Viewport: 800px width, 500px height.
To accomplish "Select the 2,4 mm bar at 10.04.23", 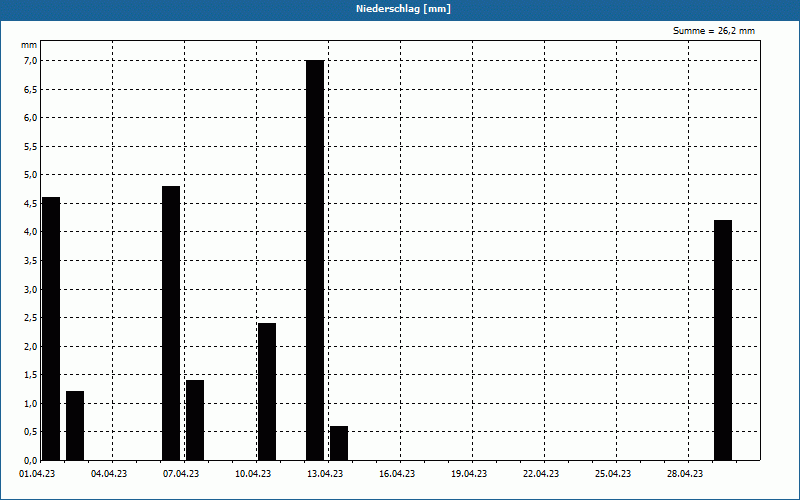I will 267,391.
